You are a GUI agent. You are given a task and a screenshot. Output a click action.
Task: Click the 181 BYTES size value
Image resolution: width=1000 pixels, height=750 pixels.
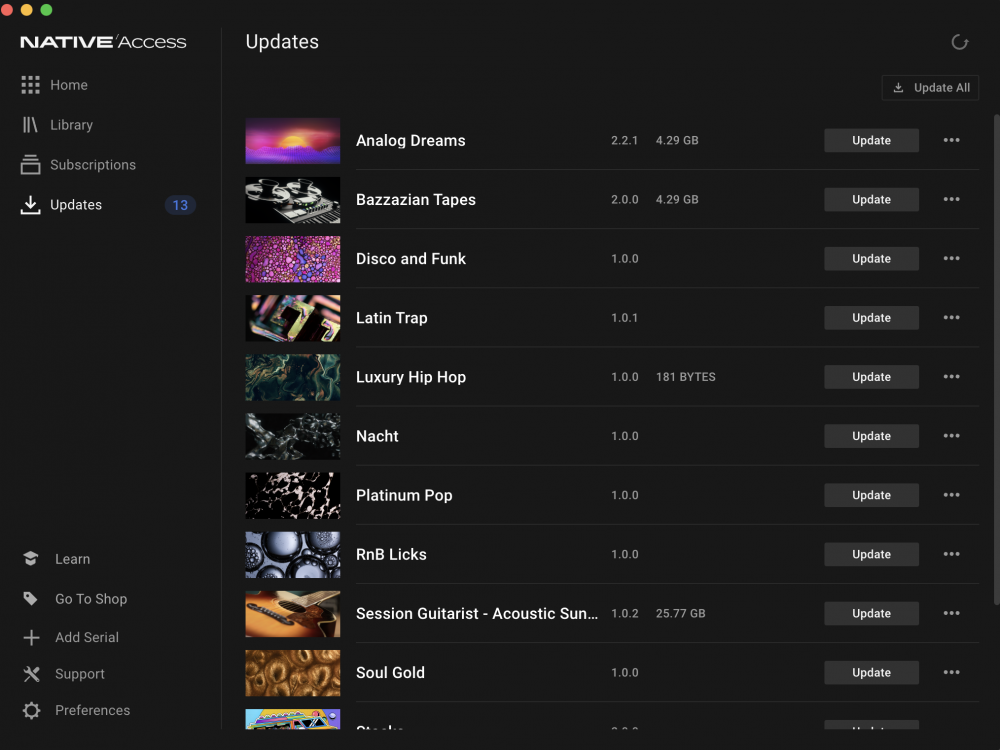pos(686,377)
